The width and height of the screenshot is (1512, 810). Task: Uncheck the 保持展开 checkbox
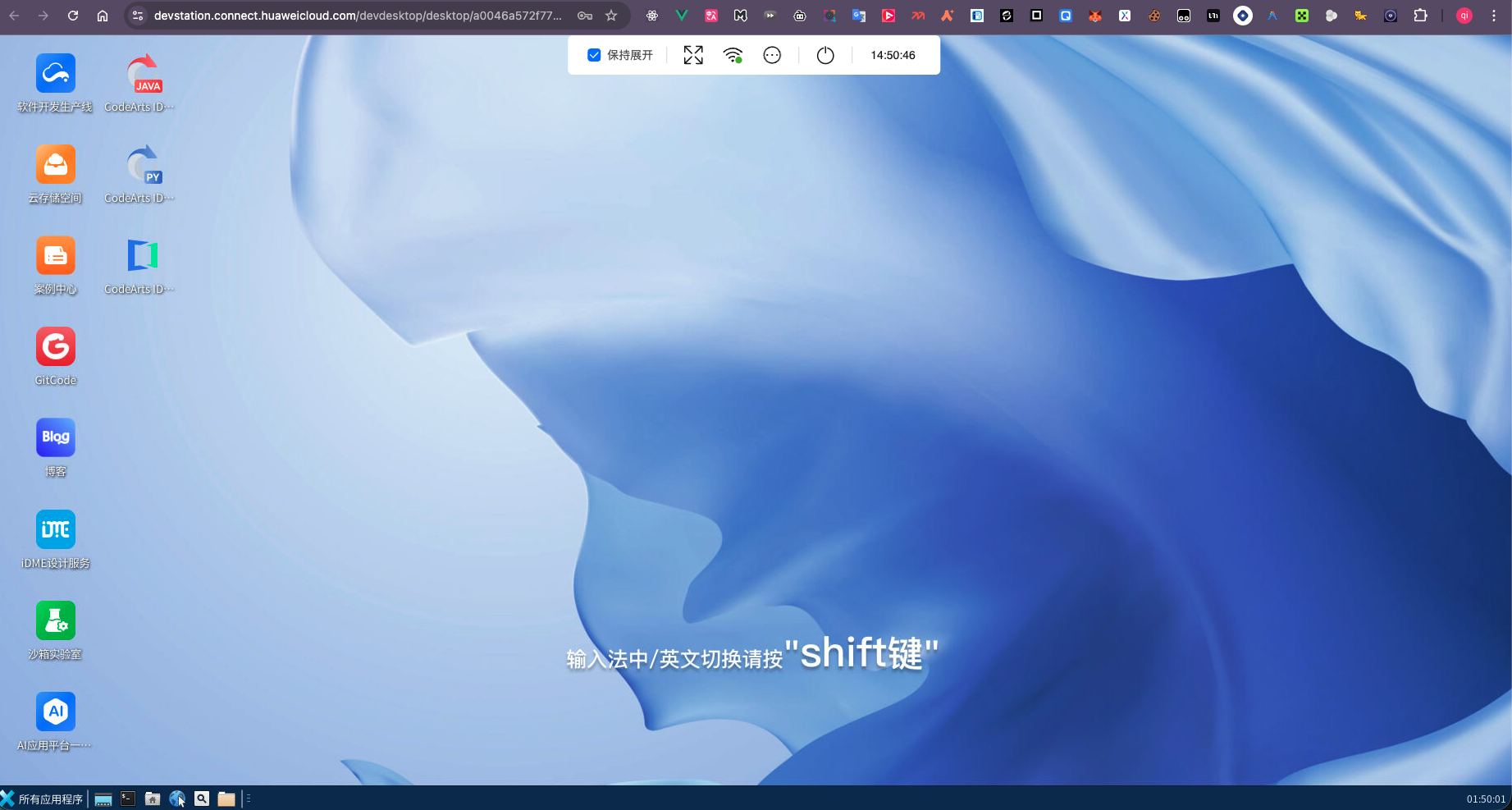594,55
